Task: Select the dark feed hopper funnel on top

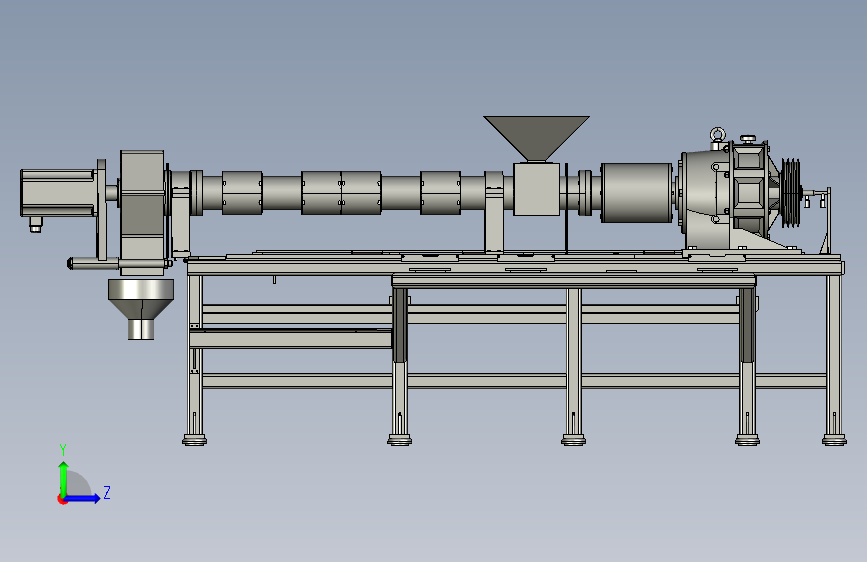Action: (536, 139)
